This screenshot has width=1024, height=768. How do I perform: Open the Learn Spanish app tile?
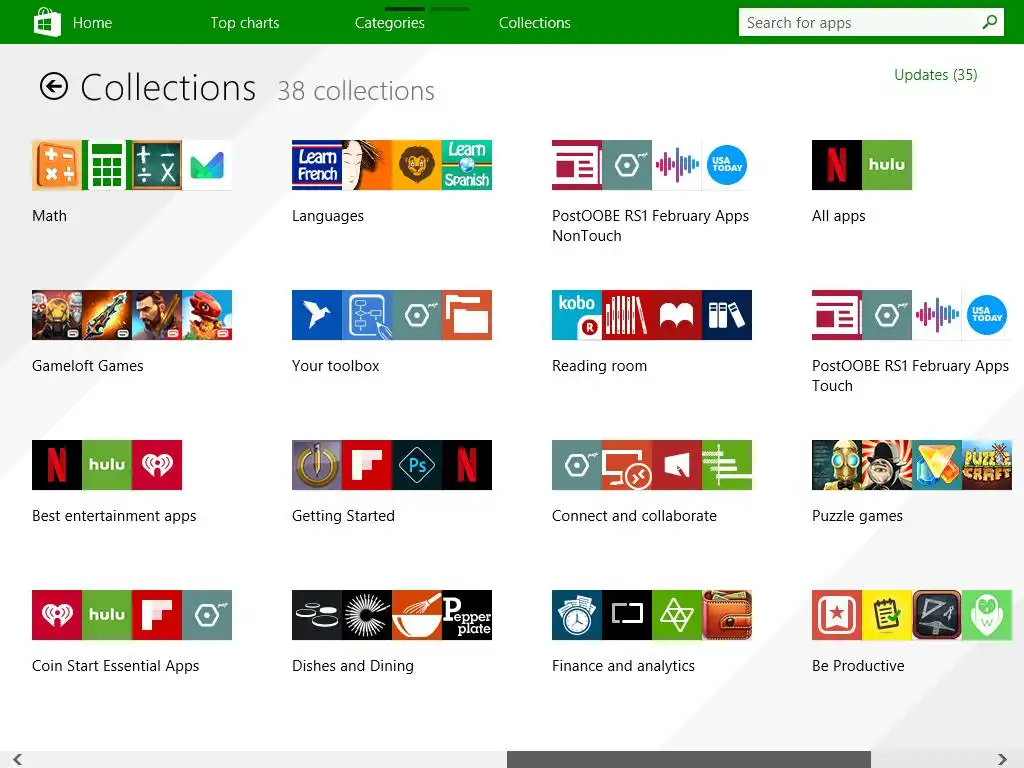467,165
